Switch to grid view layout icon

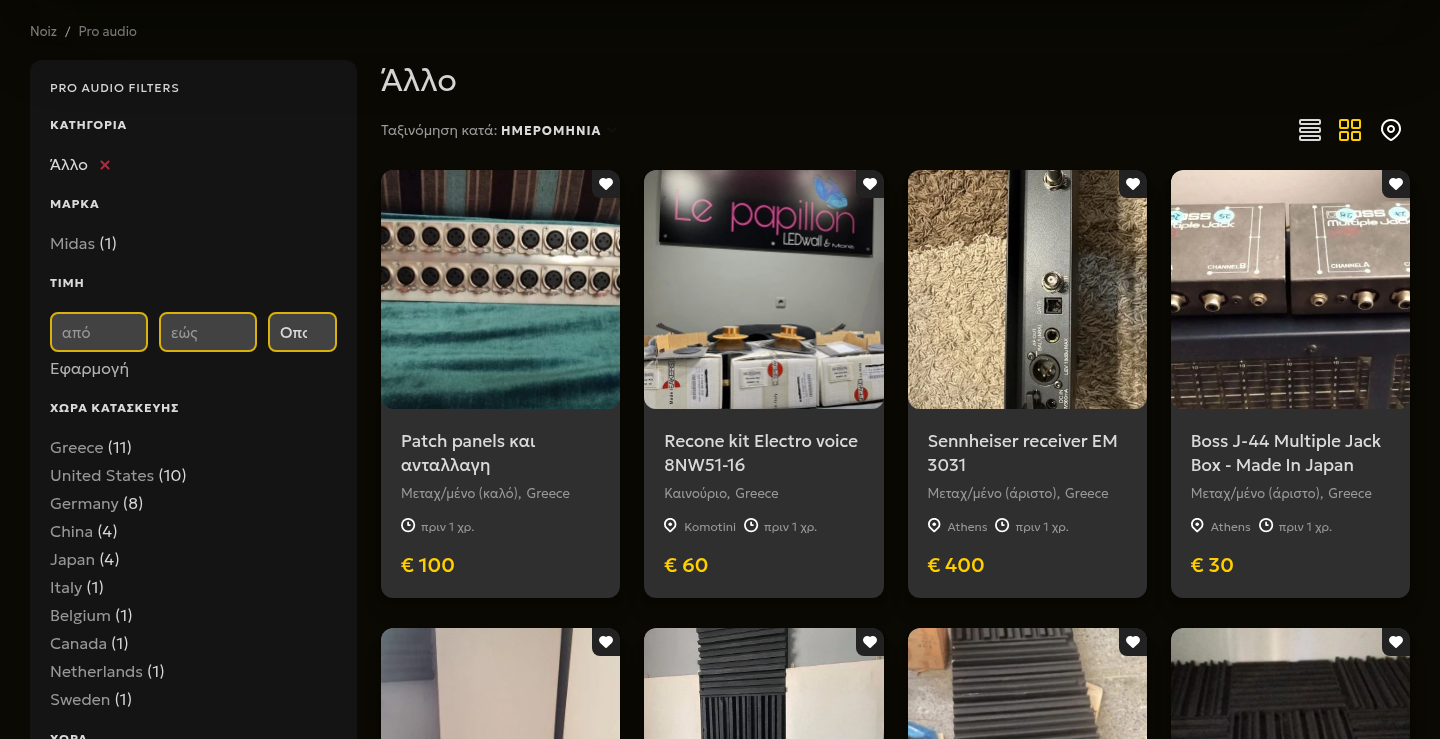click(1350, 130)
